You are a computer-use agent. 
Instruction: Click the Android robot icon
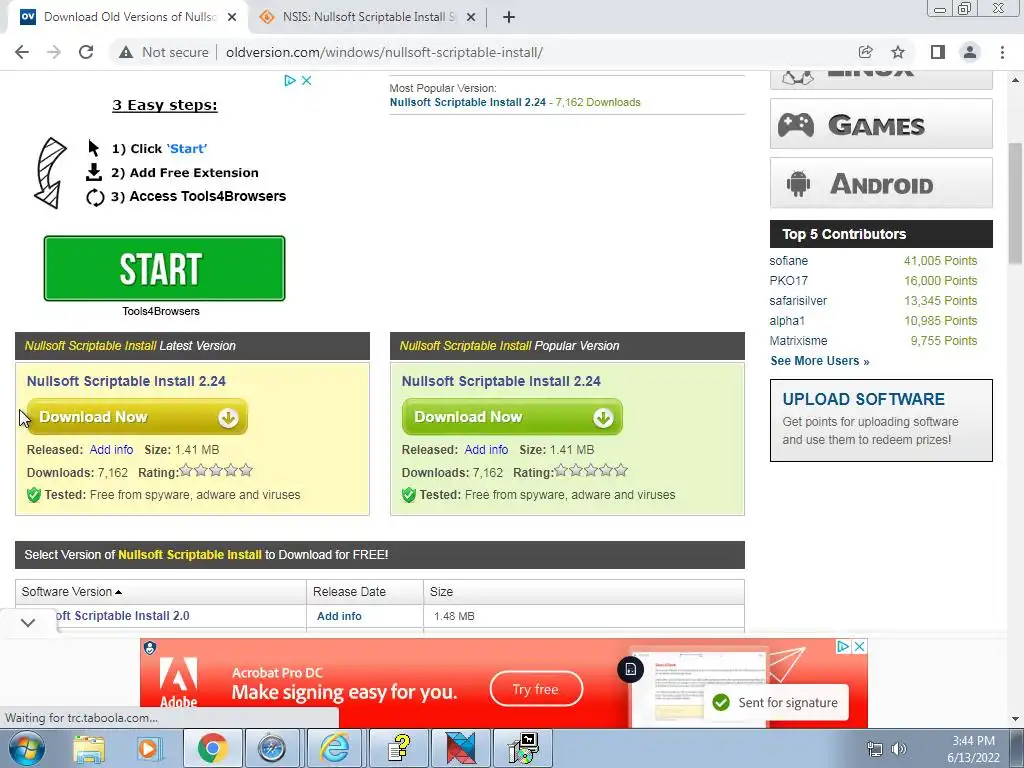tap(798, 184)
